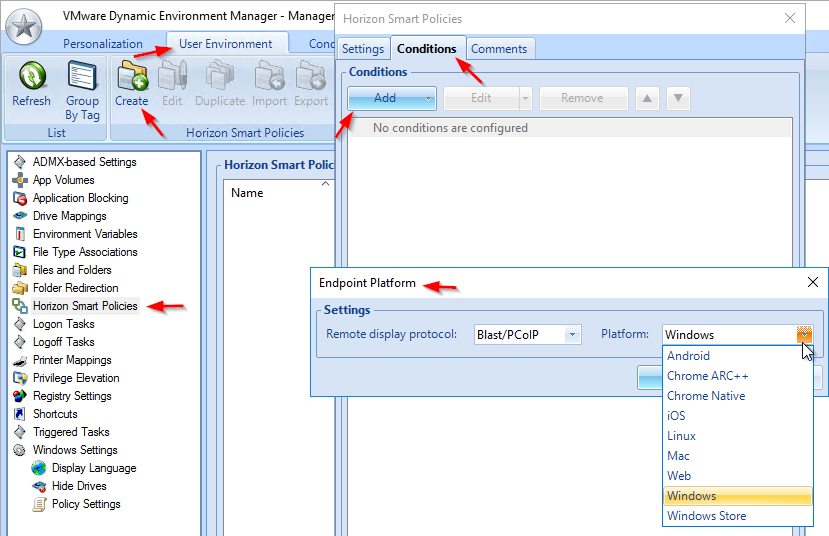Select Logon Tasks in tree

63,324
